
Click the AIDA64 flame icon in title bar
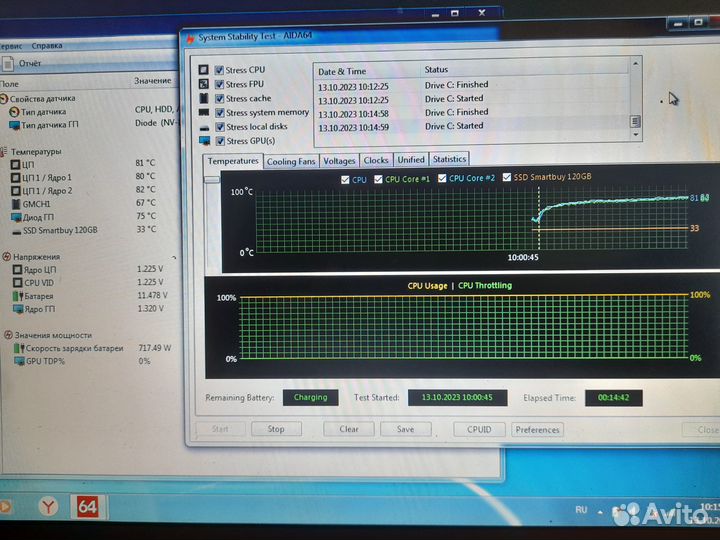click(x=191, y=39)
